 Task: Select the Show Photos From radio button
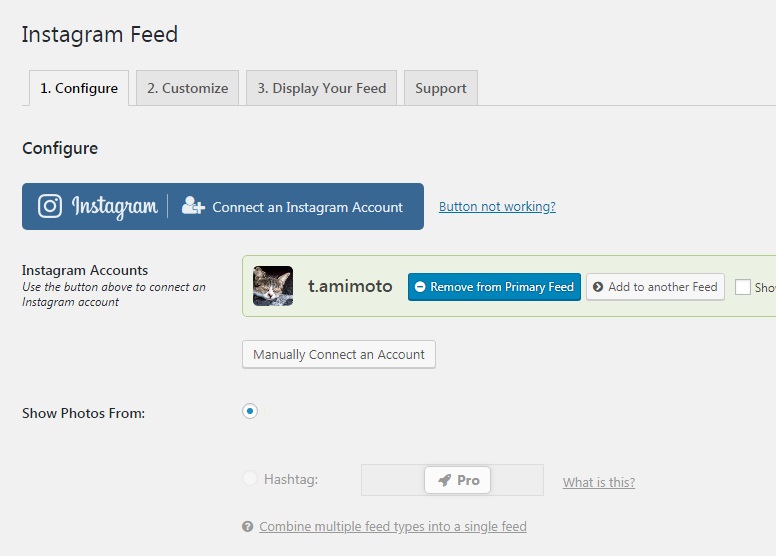(250, 411)
